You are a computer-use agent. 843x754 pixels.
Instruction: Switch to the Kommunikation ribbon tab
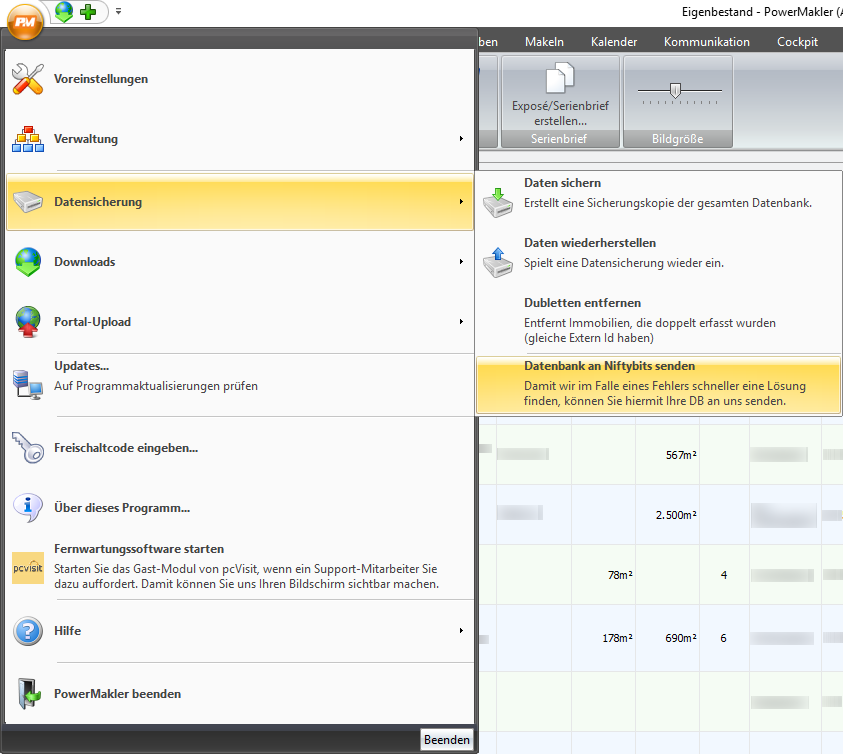(706, 42)
